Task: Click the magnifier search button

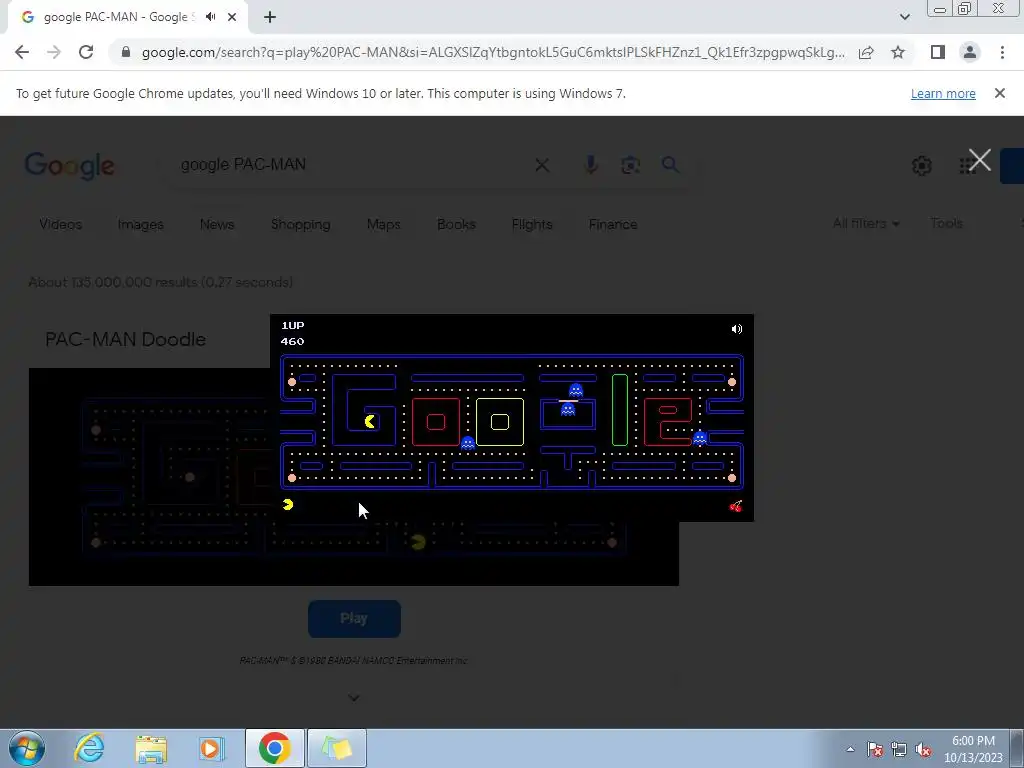Action: (670, 165)
